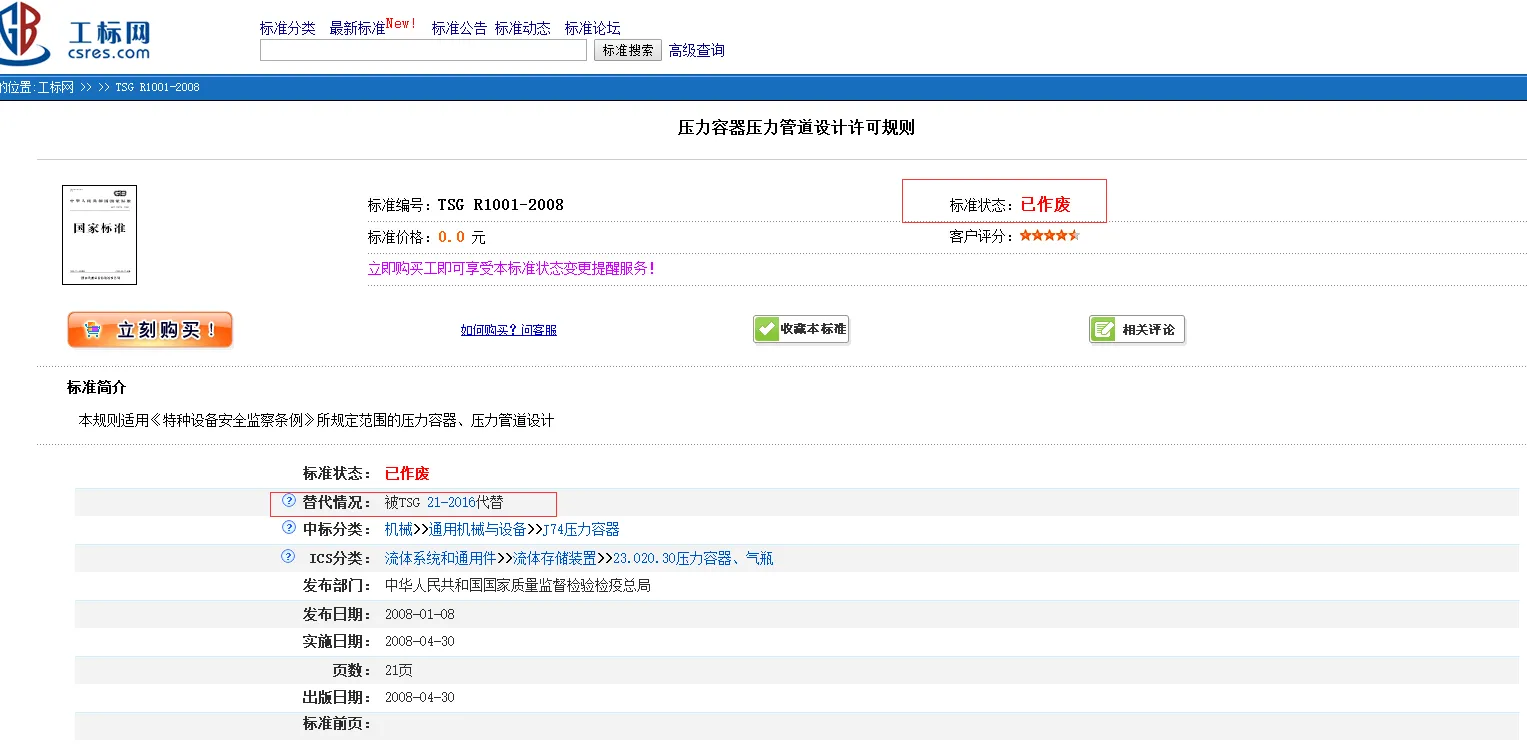Click the 标准搜索 search button
This screenshot has width=1527, height=751.
coord(628,50)
